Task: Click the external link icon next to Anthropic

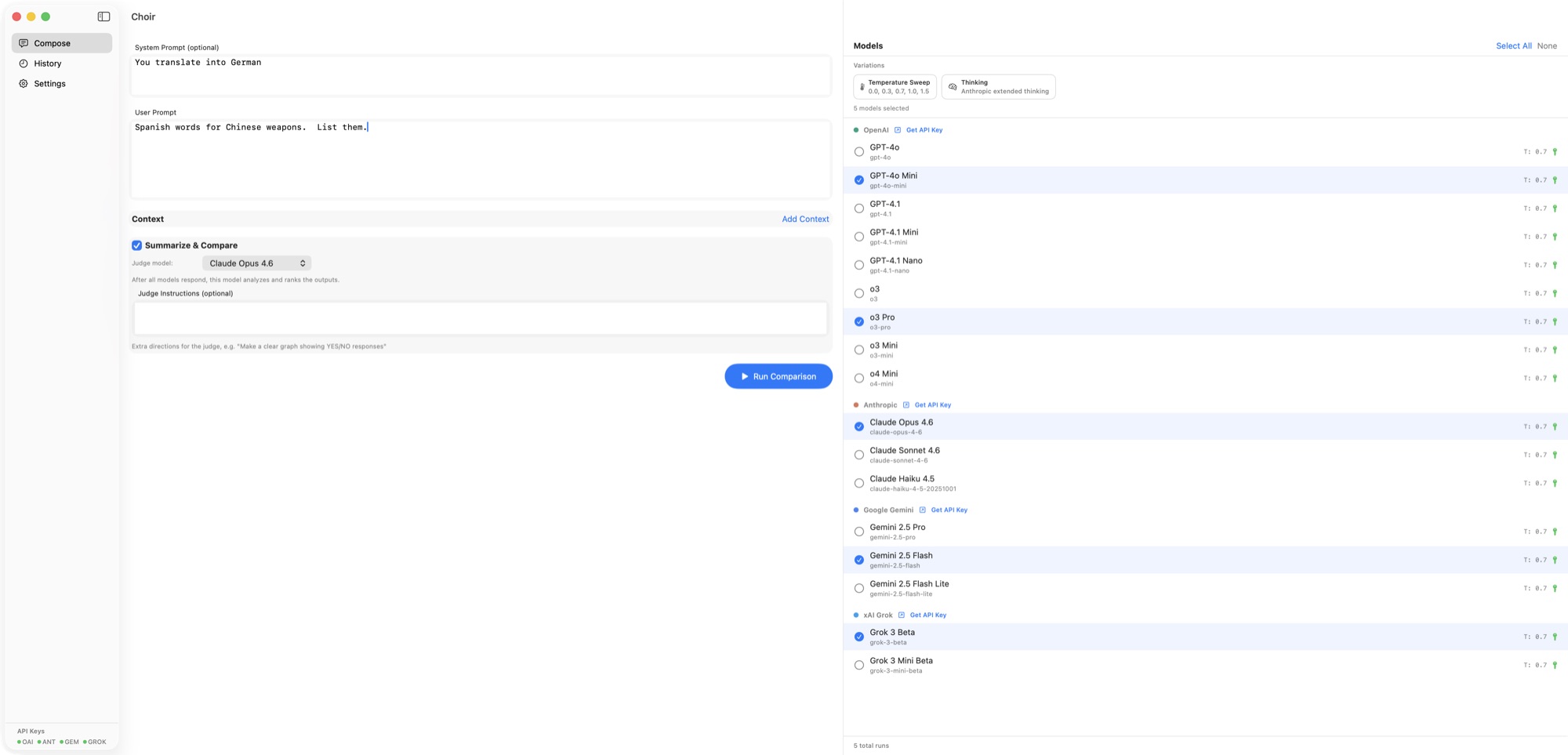Action: coord(906,405)
